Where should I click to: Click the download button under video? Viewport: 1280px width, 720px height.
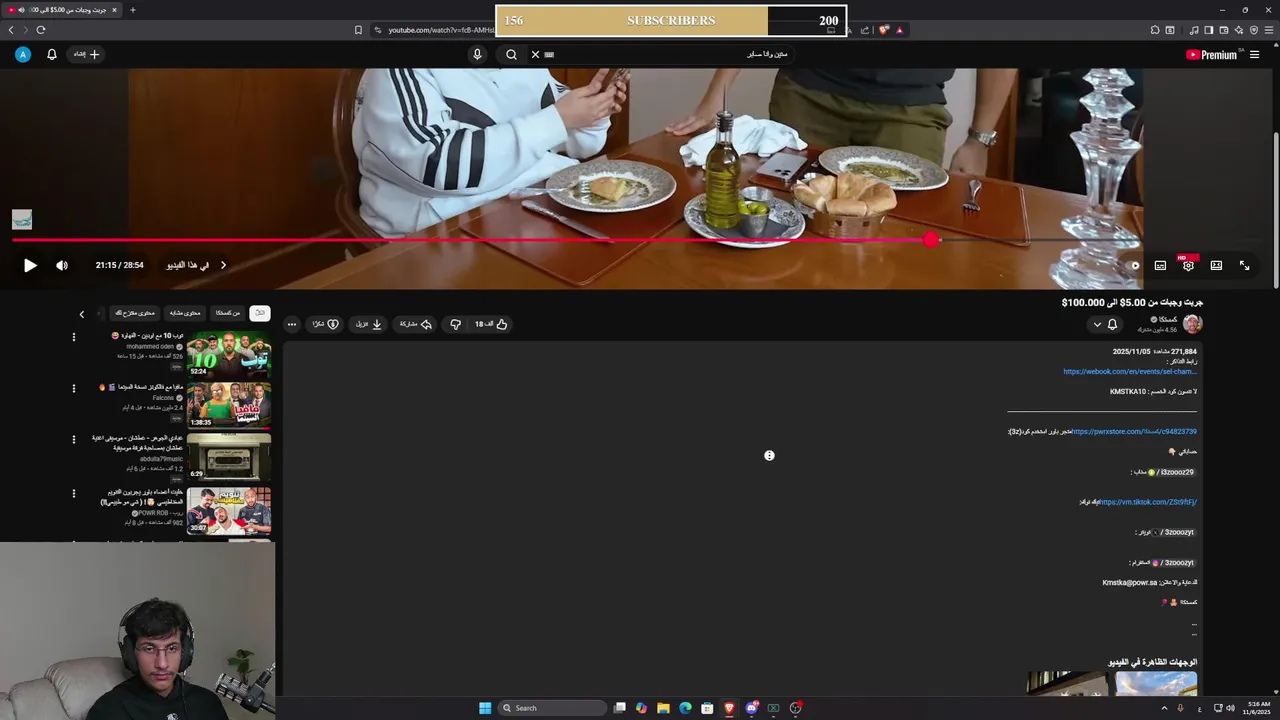tap(369, 324)
